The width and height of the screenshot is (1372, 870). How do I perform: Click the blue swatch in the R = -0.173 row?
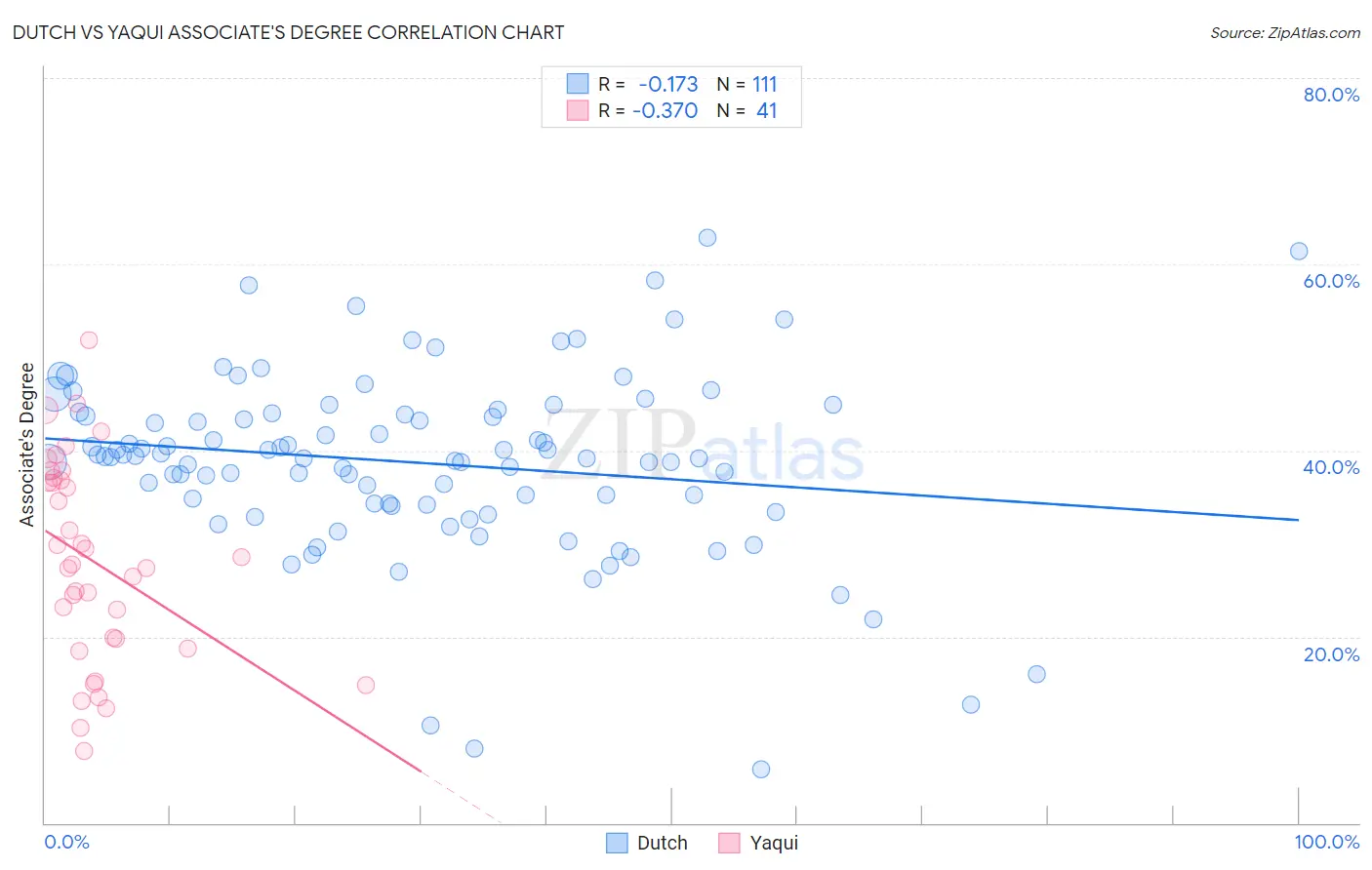tap(578, 84)
